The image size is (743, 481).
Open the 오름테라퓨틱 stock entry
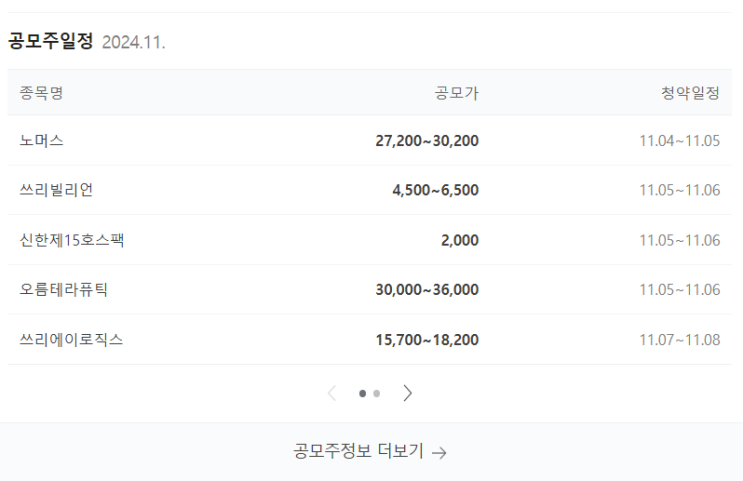click(63, 290)
